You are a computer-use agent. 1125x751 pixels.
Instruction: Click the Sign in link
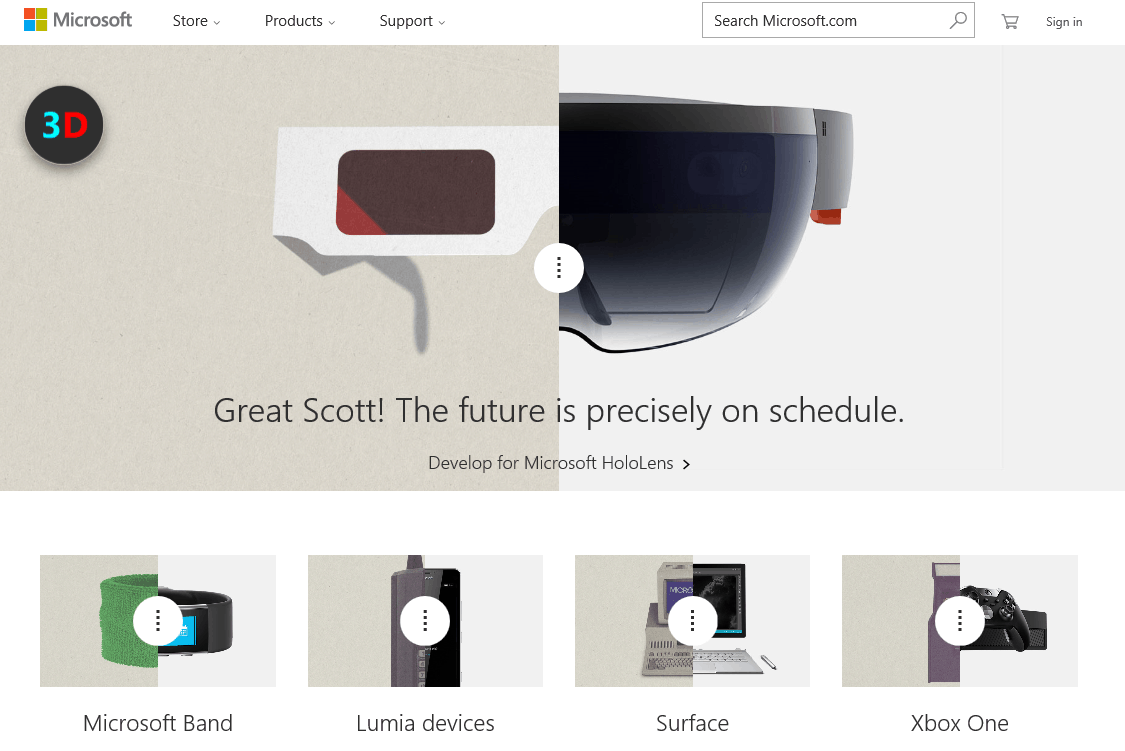tap(1064, 22)
